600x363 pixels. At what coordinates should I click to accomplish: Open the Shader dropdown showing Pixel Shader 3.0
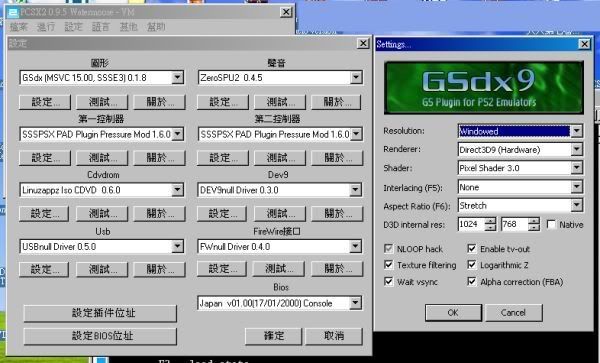pos(577,168)
